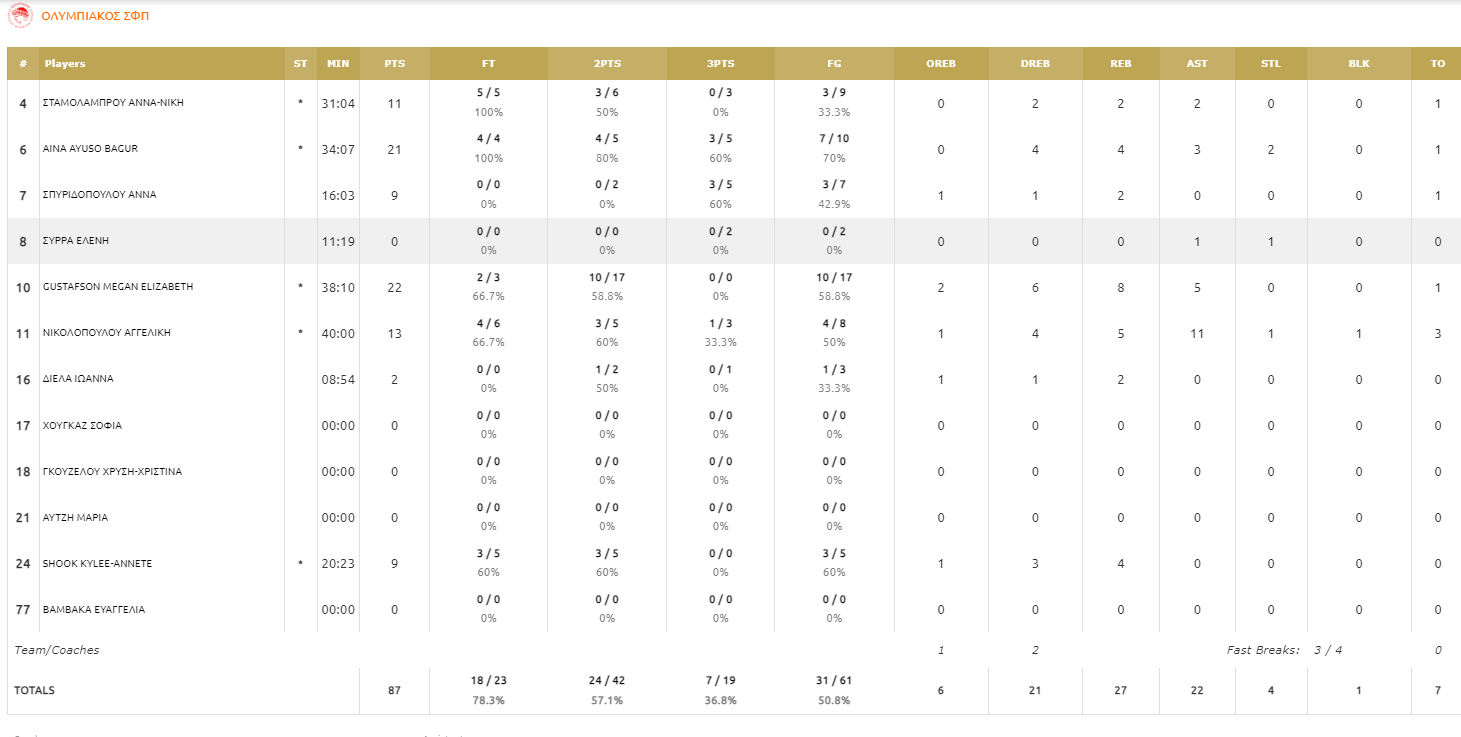Click the highlighted ΣΥΡΡΑ ΕΛΕΝΗ row

tap(734, 241)
